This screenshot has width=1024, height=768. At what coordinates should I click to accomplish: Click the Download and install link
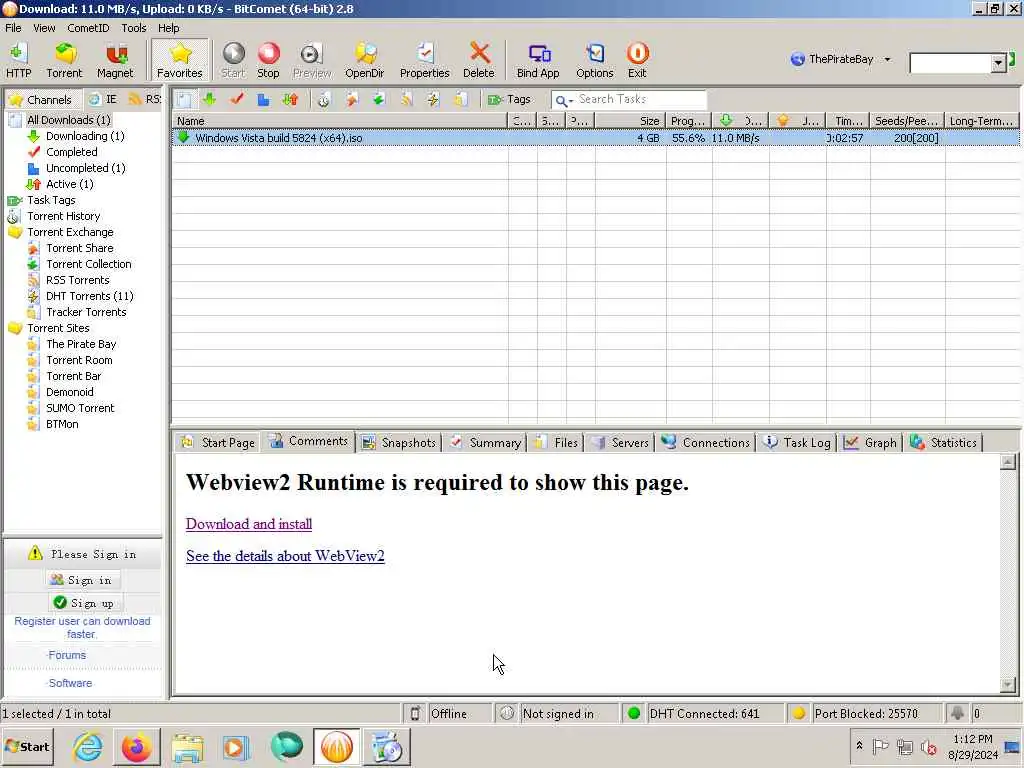coord(249,524)
